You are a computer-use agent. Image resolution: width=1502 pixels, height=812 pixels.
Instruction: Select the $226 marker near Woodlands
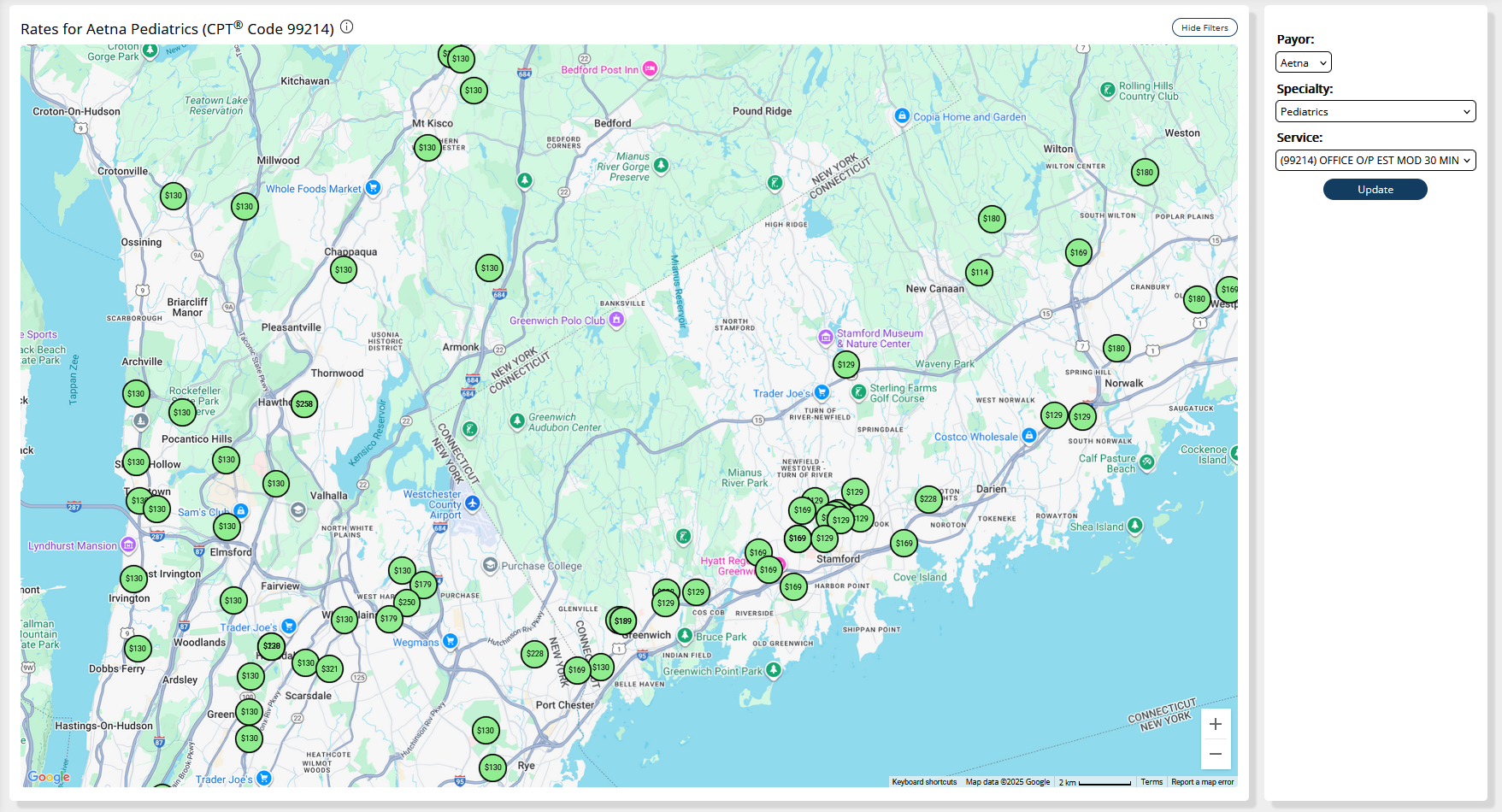click(x=272, y=646)
